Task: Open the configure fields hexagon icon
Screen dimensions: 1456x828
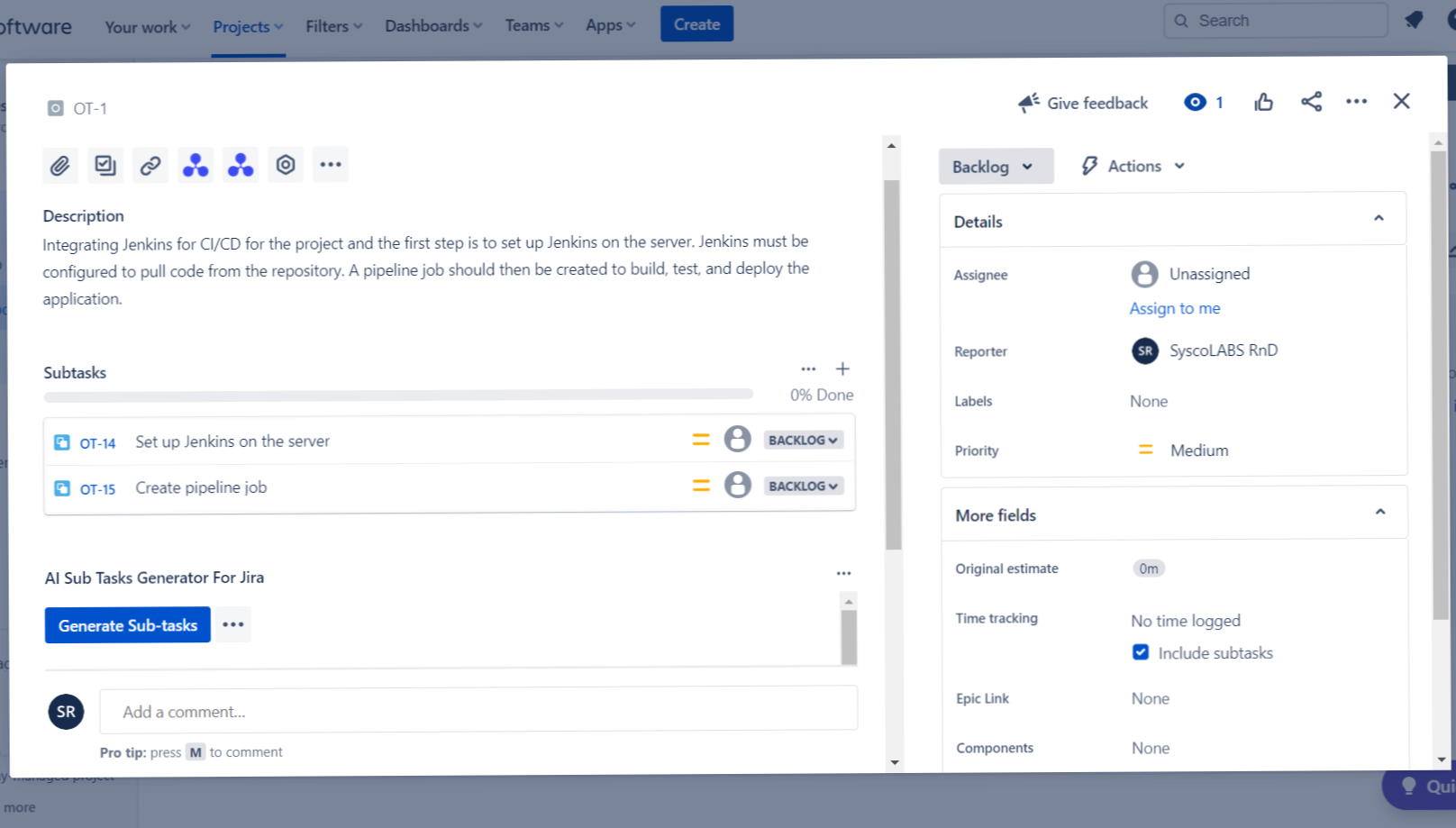Action: (286, 165)
